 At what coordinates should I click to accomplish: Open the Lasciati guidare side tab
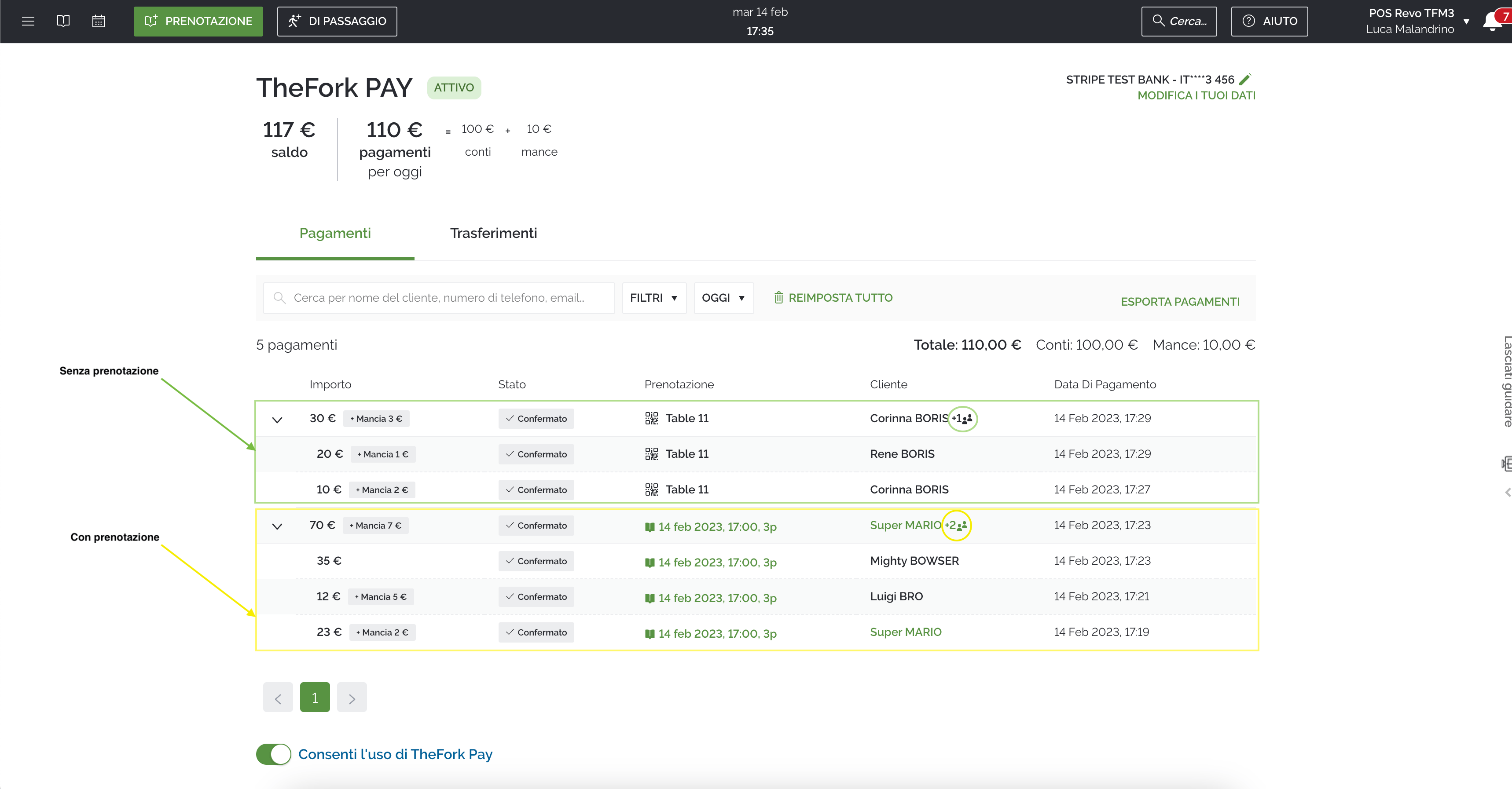(x=1507, y=382)
